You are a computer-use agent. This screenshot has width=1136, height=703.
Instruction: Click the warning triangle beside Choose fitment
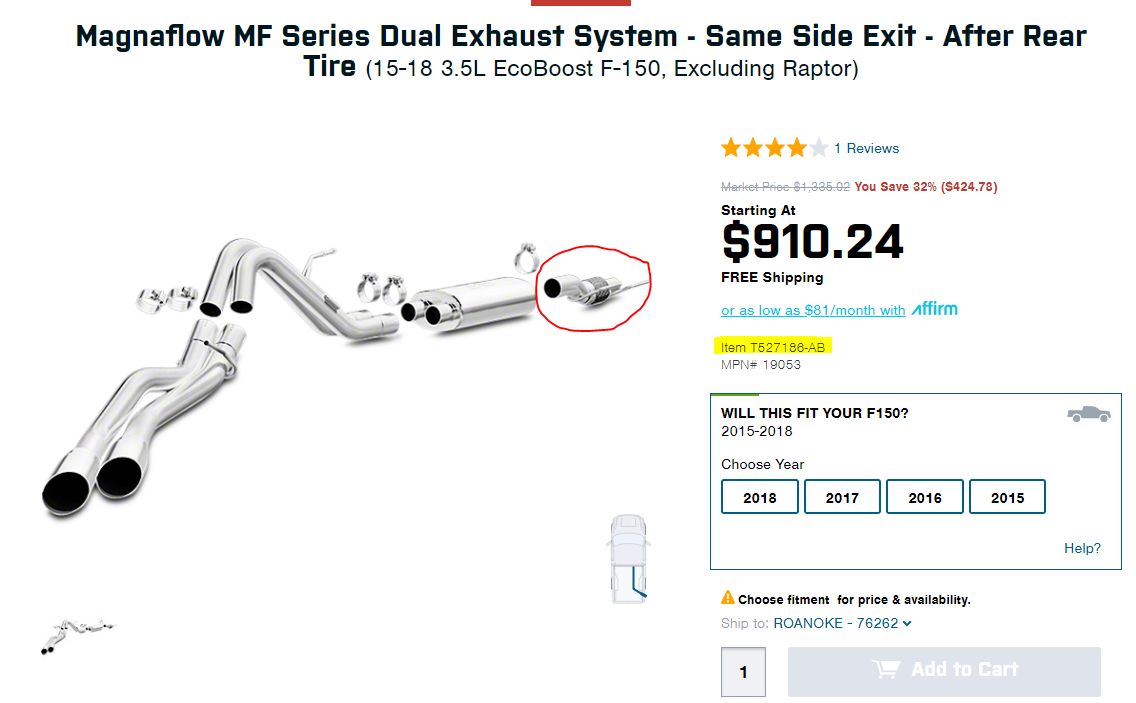[727, 597]
